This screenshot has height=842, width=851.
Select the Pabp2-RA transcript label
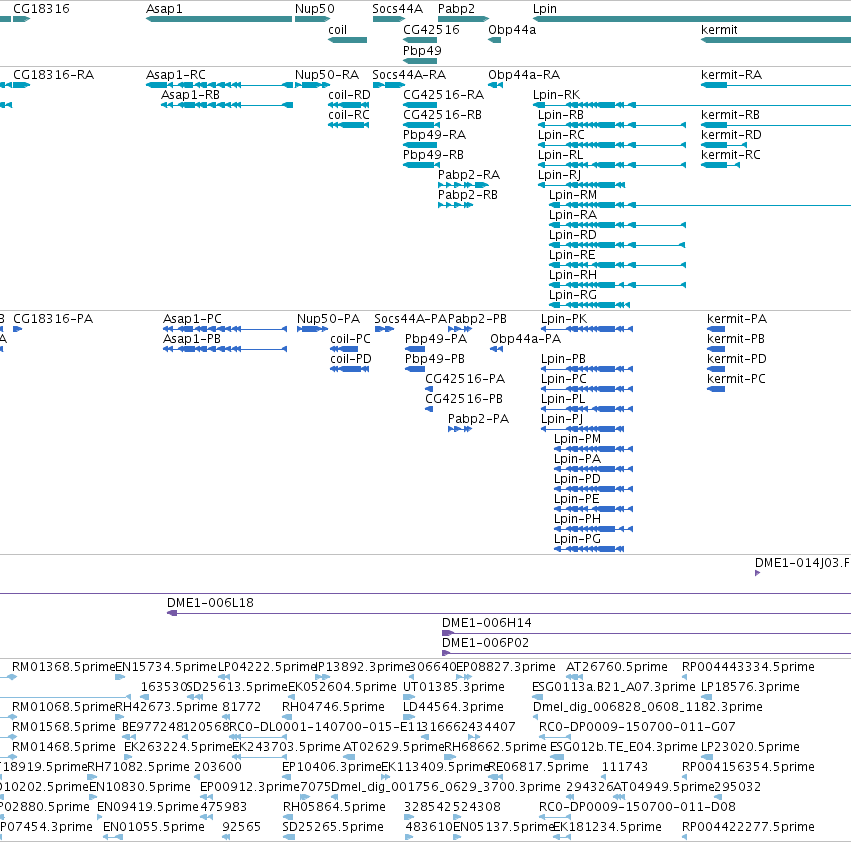[469, 175]
